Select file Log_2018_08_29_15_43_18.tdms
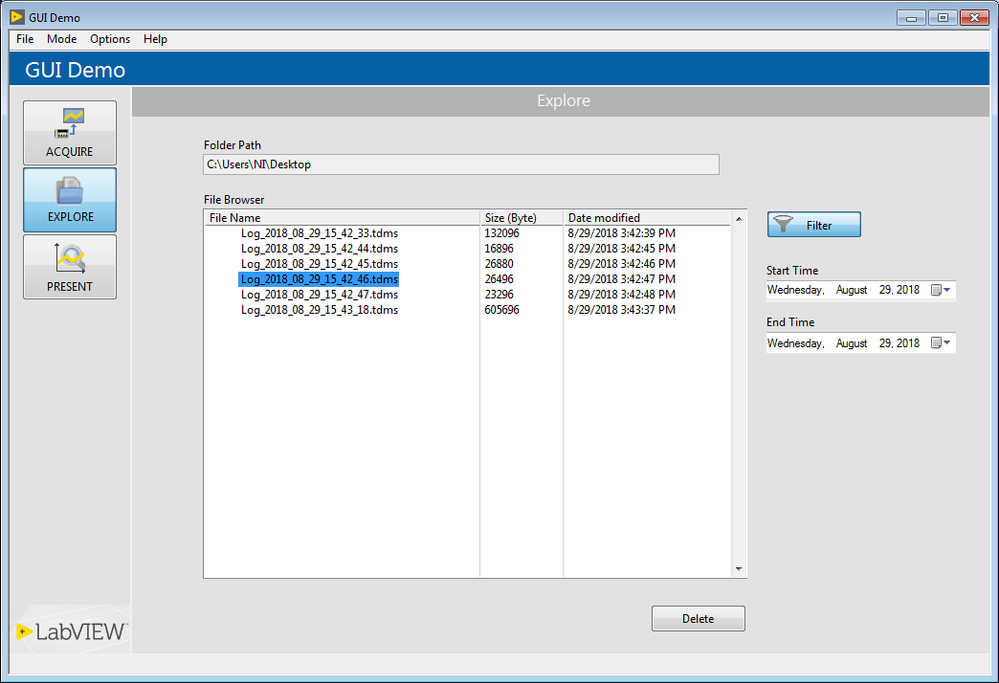 point(319,310)
